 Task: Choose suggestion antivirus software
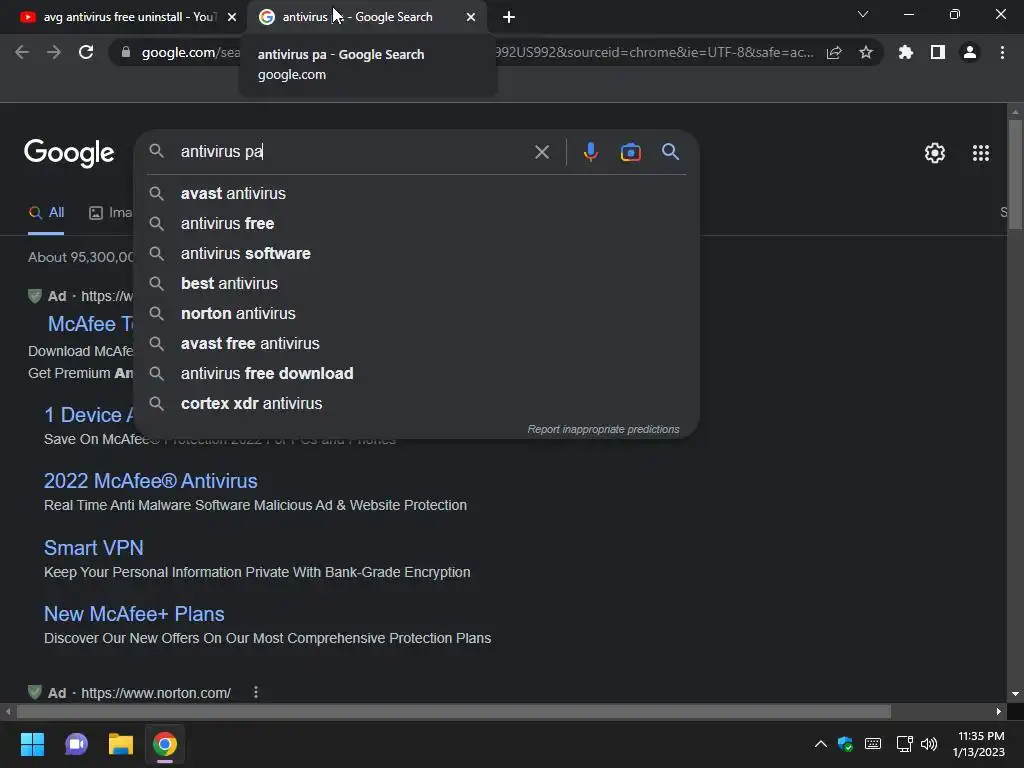[x=416, y=253]
